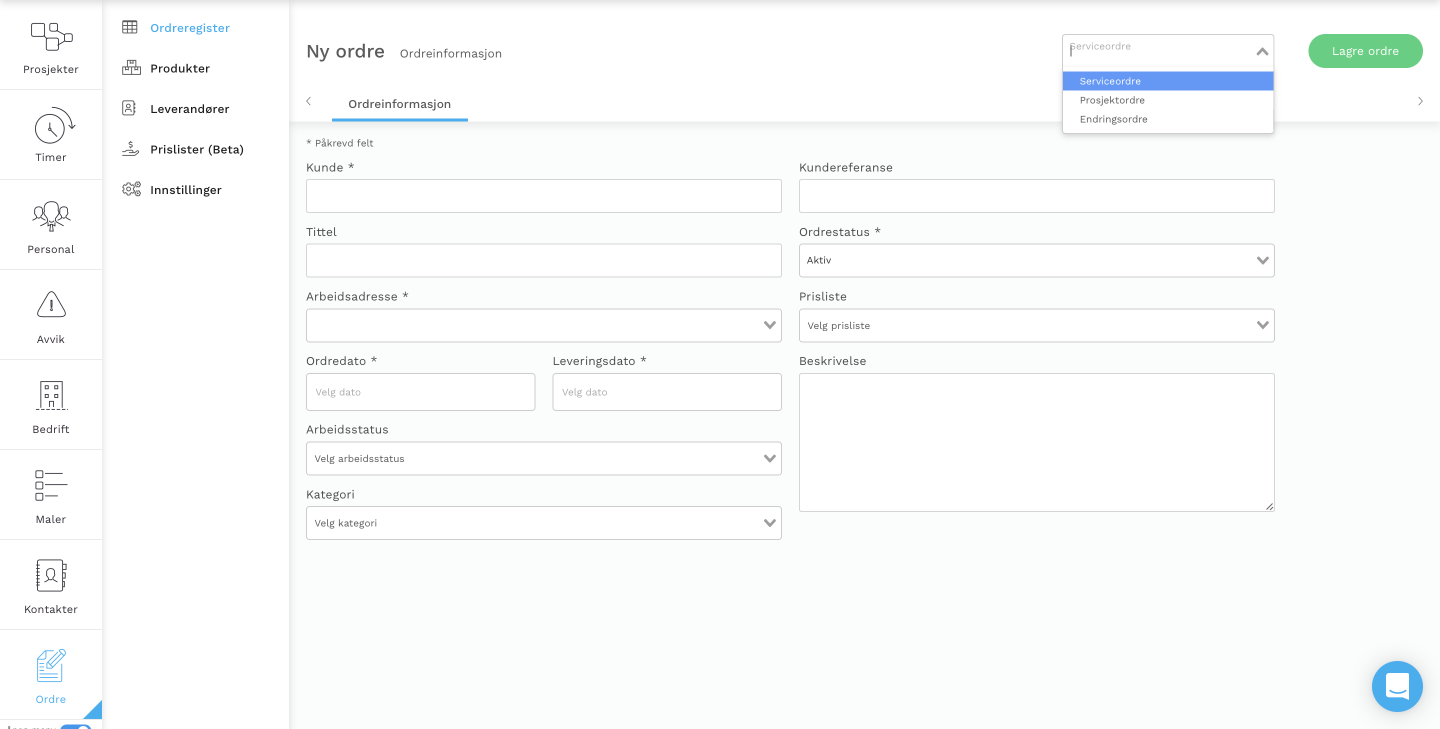The image size is (1440, 729).
Task: Click into the Tittel field
Action: [x=544, y=261]
